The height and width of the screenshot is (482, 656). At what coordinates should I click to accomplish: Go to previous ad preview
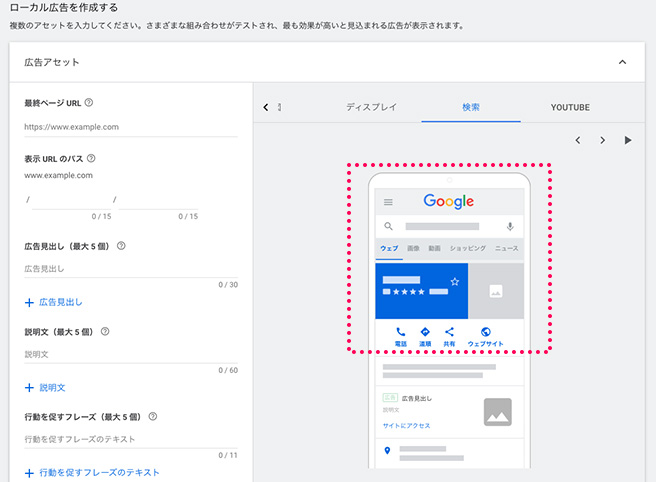(x=578, y=141)
